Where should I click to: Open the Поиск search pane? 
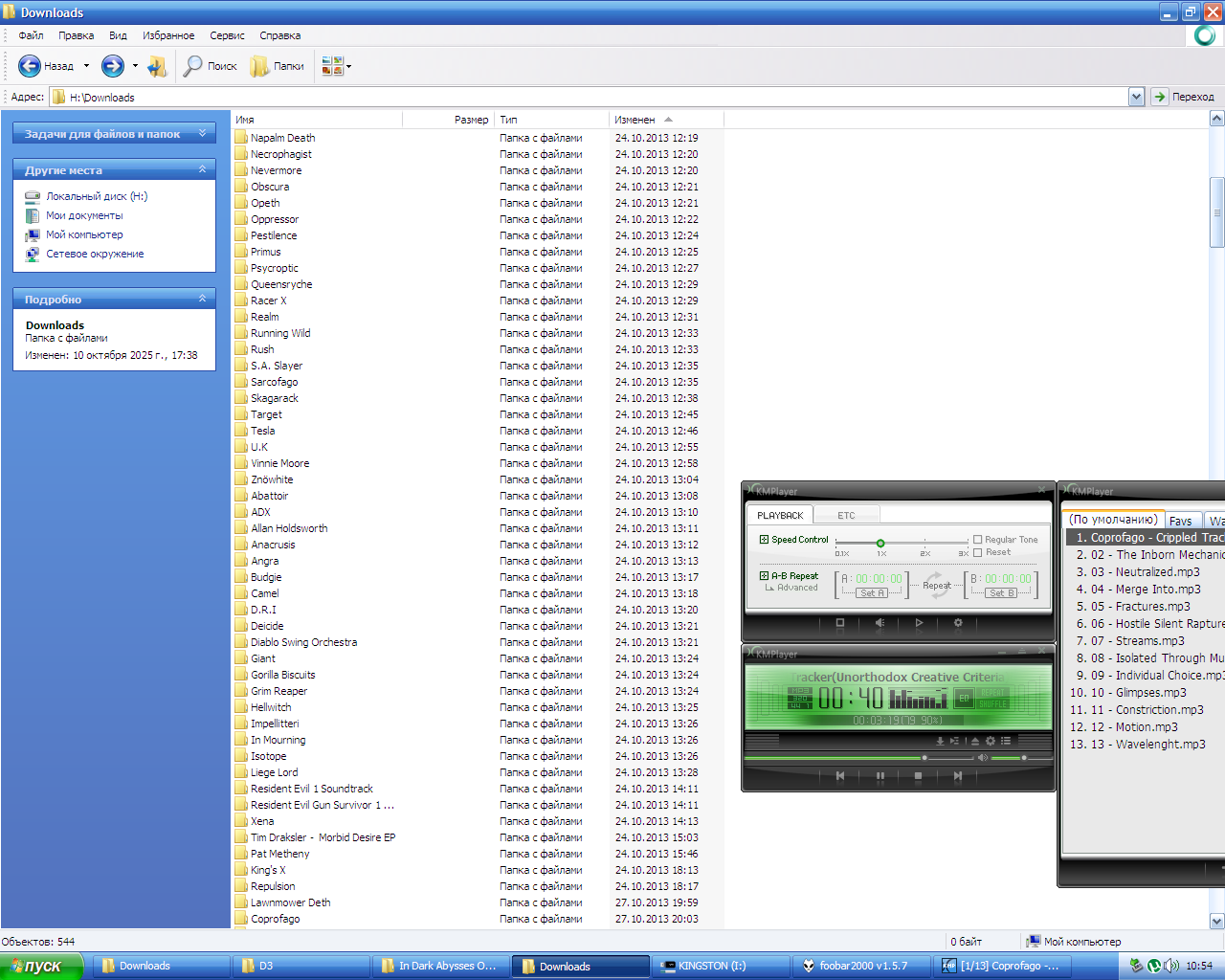pos(211,66)
